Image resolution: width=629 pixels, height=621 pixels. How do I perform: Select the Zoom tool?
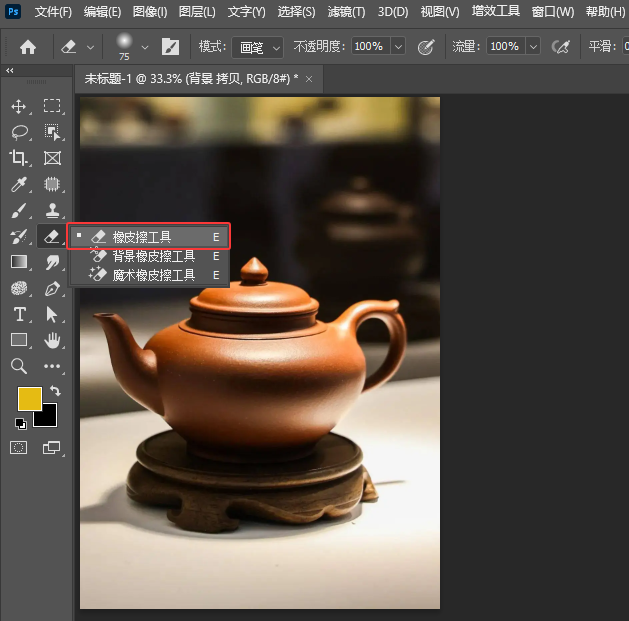pyautogui.click(x=18, y=366)
